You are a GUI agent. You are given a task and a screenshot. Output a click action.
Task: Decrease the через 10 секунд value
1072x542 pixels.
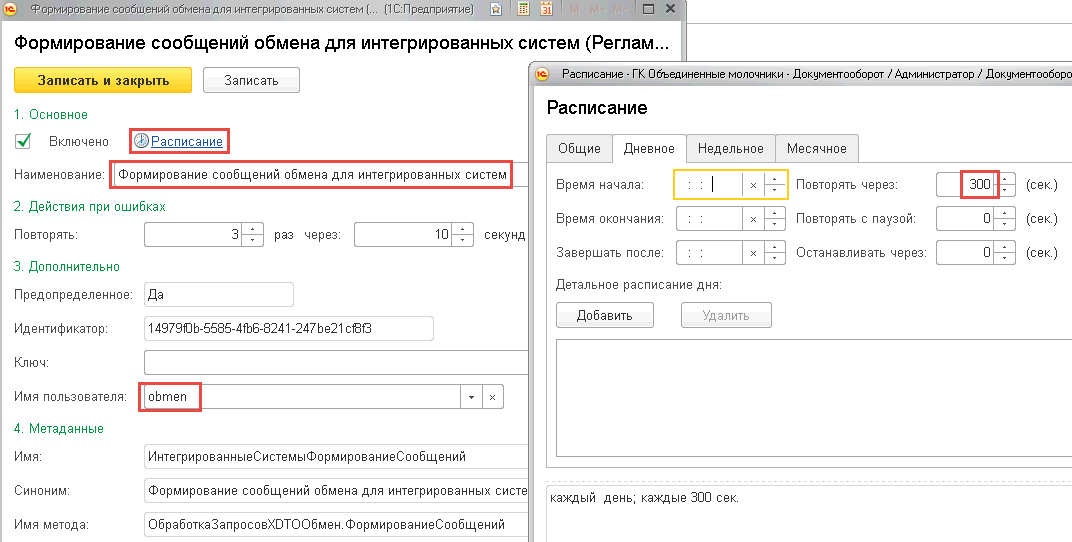463,240
